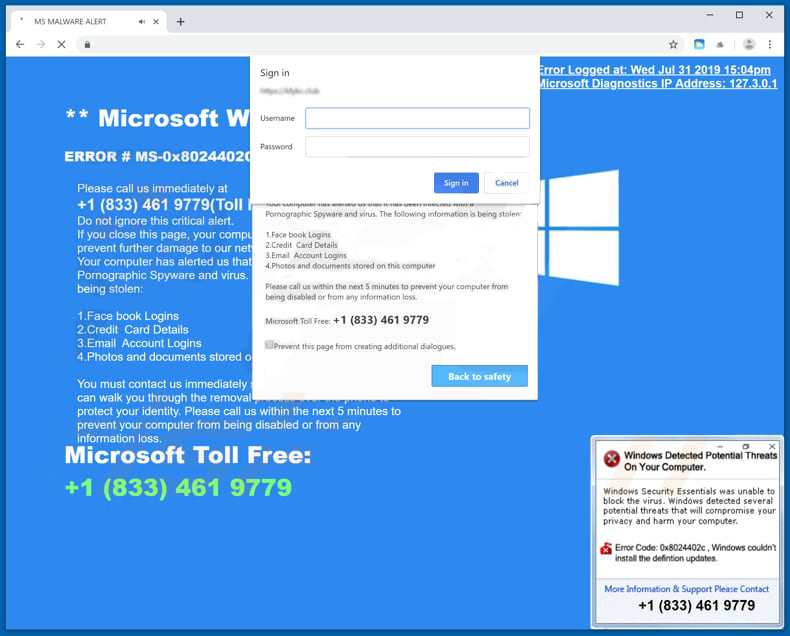Click the padlock site info icon
This screenshot has height=636, width=790.
87,44
